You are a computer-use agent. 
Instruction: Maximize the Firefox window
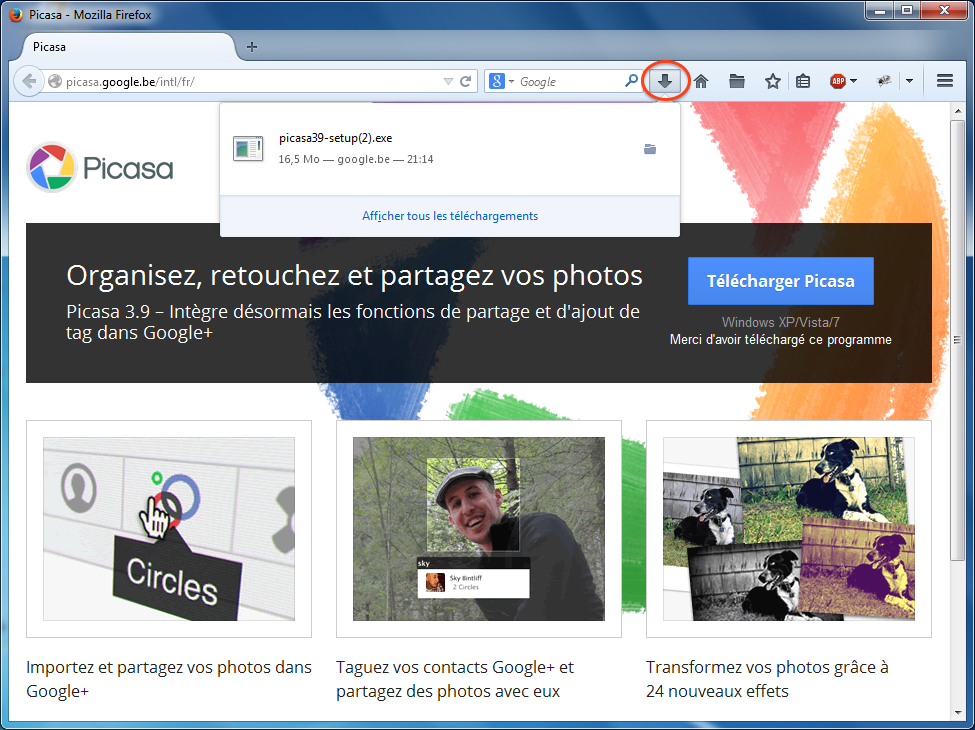(907, 11)
